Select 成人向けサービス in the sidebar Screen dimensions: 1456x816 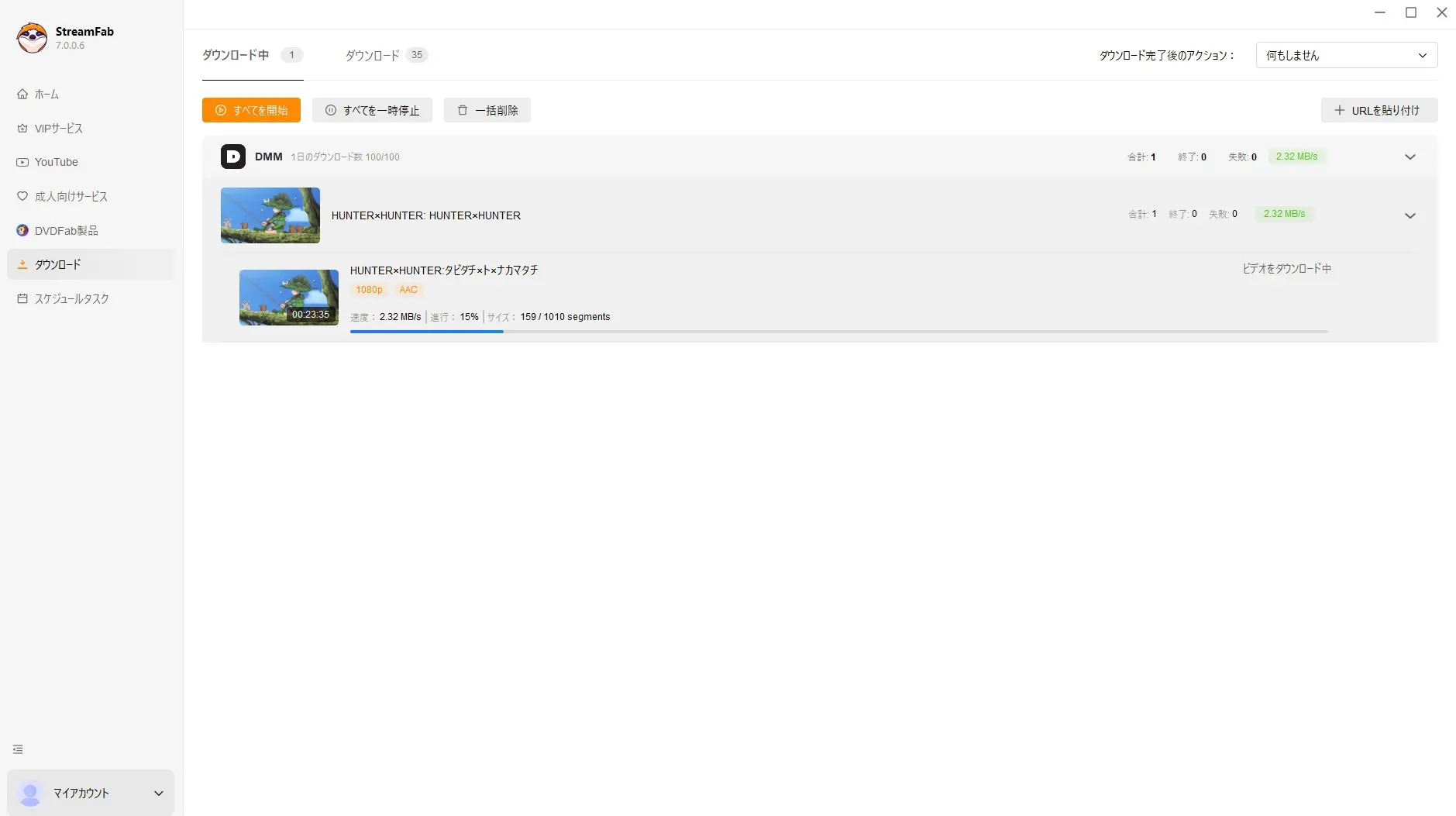(x=91, y=196)
